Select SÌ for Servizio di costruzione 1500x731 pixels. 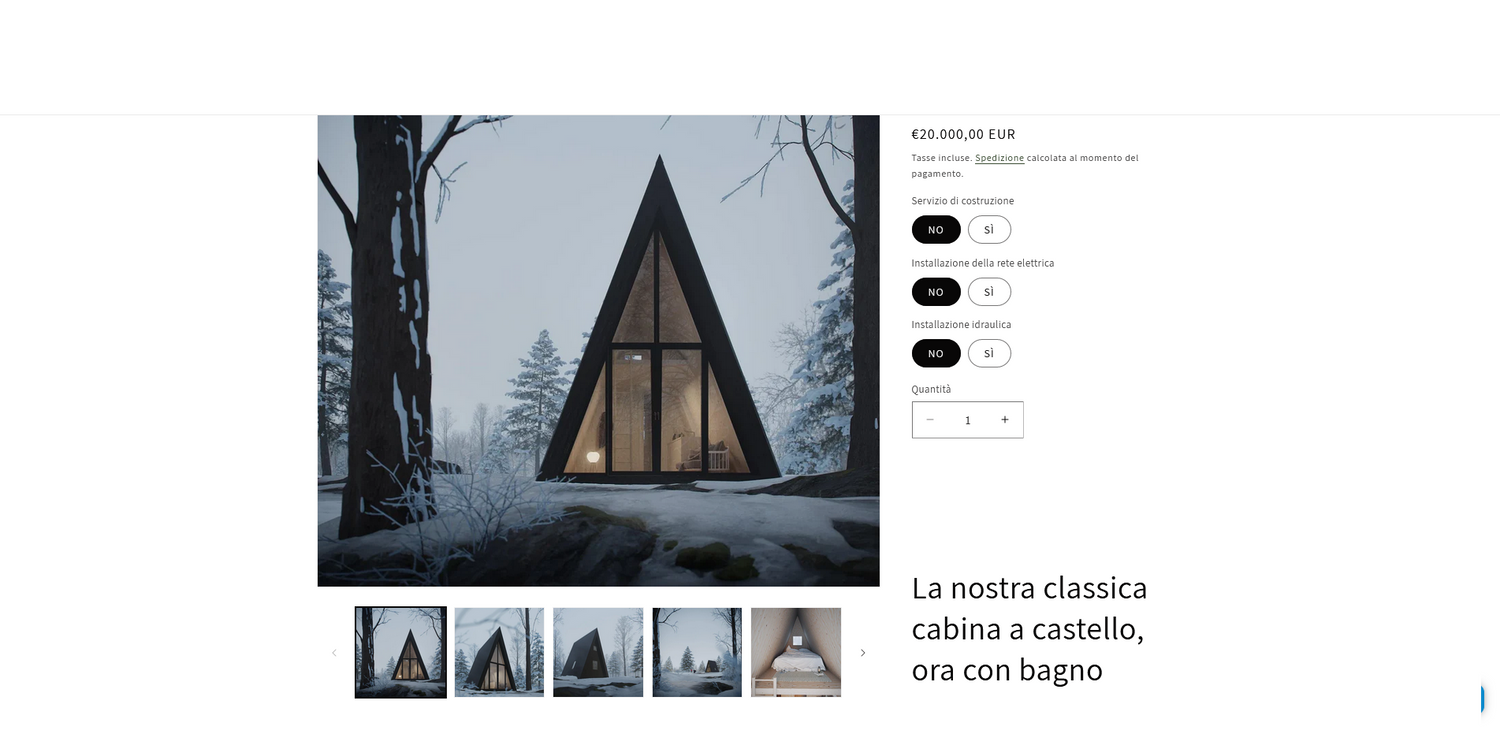(989, 230)
